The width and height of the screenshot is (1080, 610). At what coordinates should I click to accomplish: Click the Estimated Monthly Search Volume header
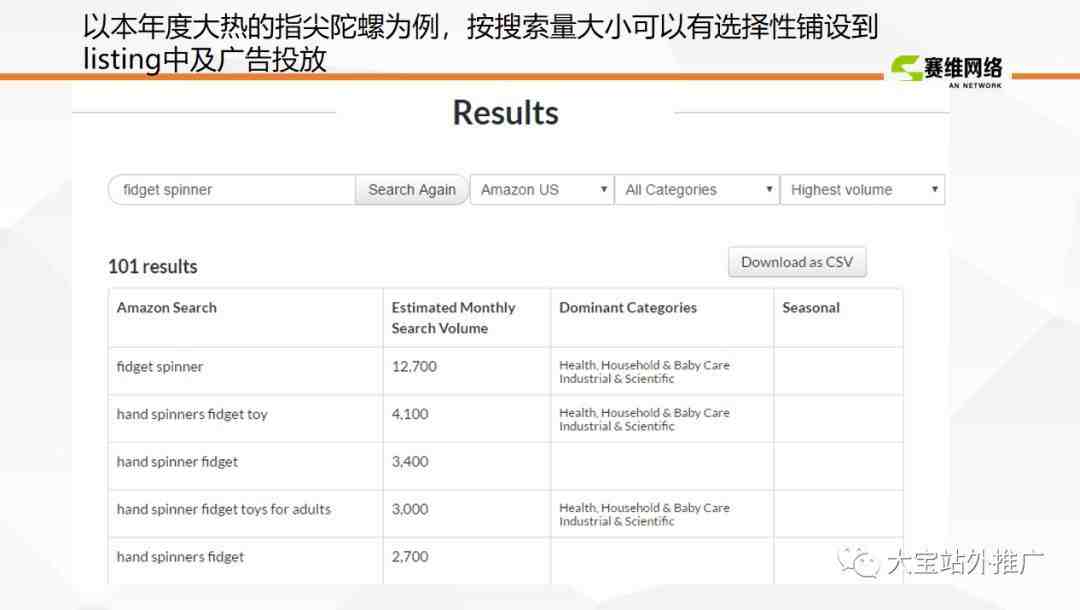[453, 318]
